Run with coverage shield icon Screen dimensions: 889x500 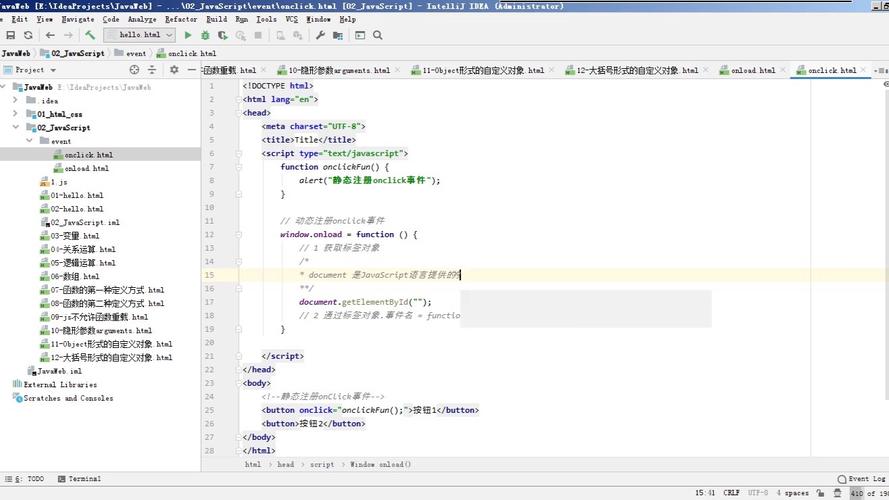(223, 35)
